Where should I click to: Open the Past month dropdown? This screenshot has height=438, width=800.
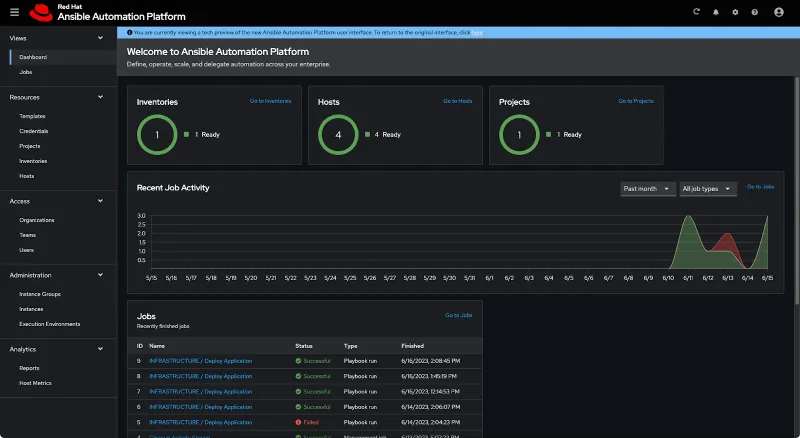point(647,188)
